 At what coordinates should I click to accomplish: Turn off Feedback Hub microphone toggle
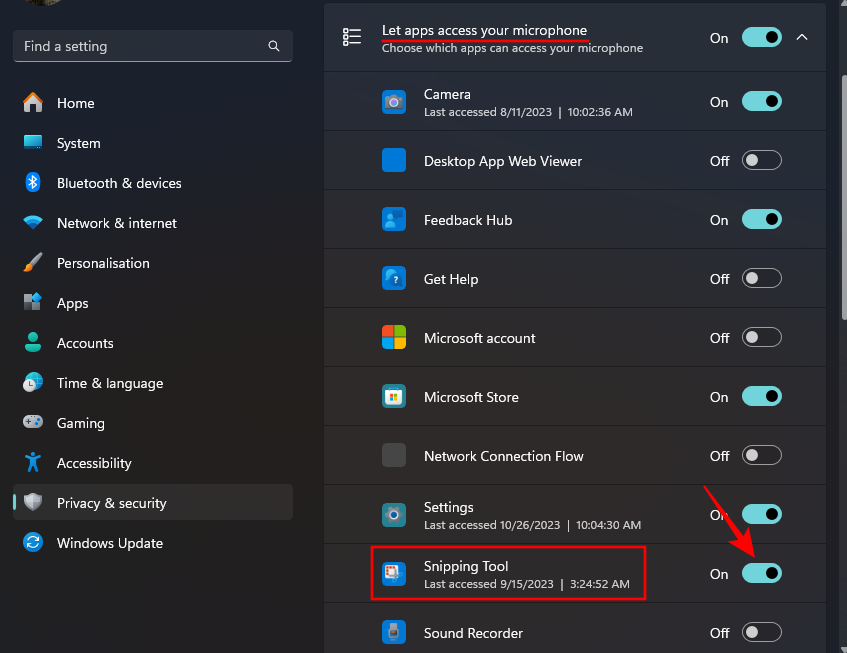click(x=762, y=219)
